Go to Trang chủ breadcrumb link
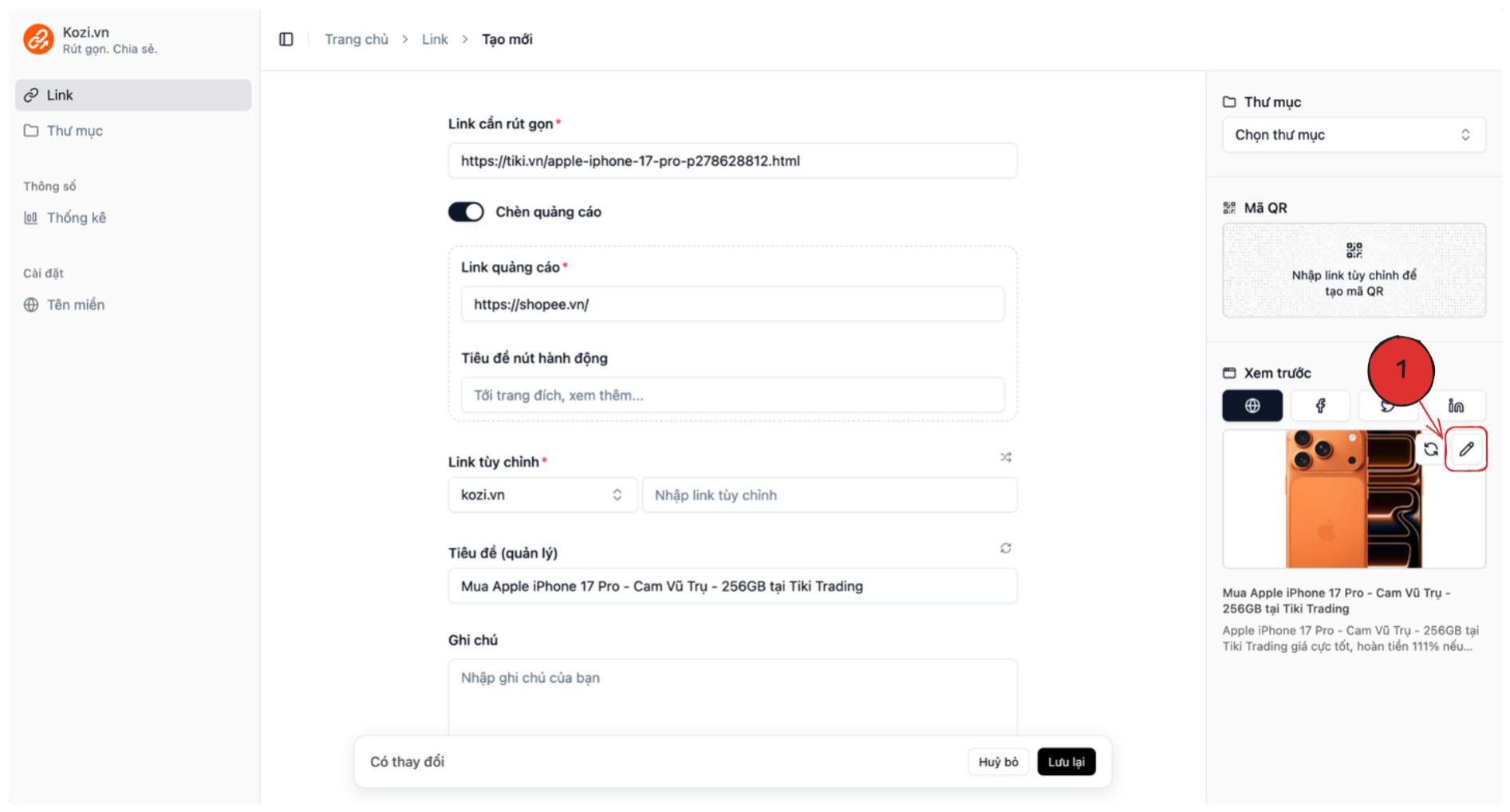 [x=356, y=39]
